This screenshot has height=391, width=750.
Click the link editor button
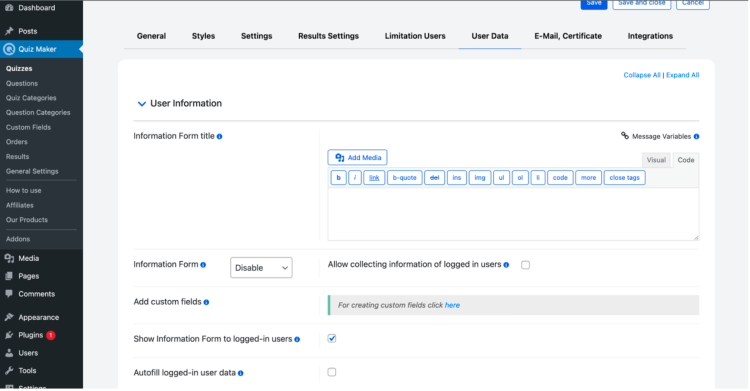374,178
